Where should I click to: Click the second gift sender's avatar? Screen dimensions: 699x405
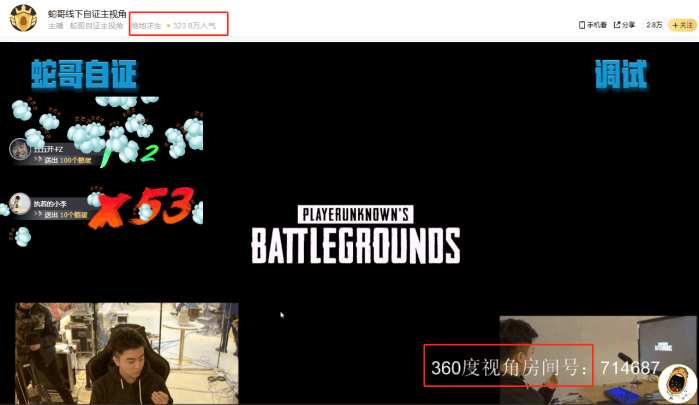(19, 204)
